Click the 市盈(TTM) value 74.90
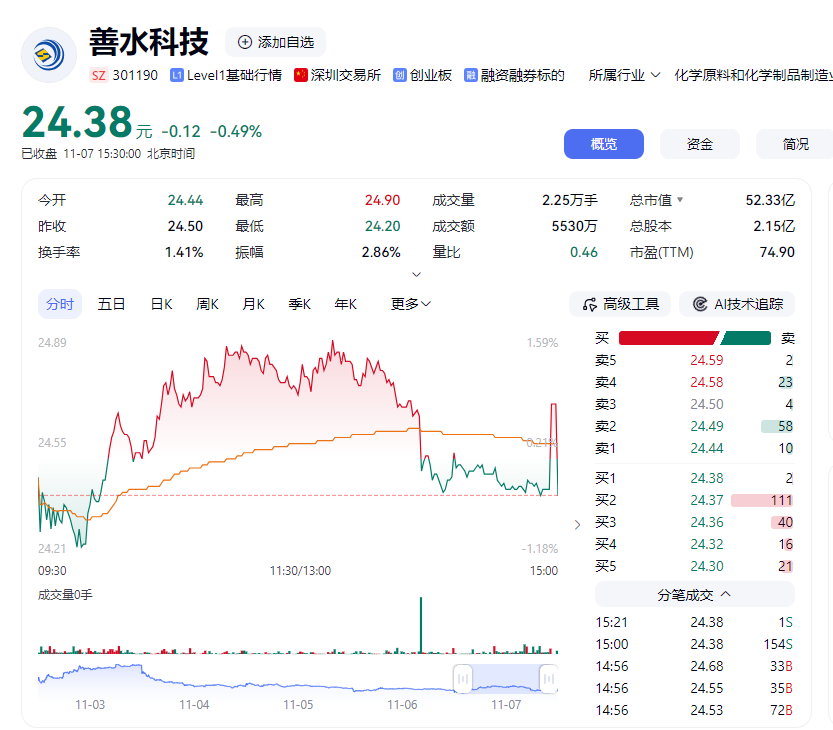 tap(777, 252)
